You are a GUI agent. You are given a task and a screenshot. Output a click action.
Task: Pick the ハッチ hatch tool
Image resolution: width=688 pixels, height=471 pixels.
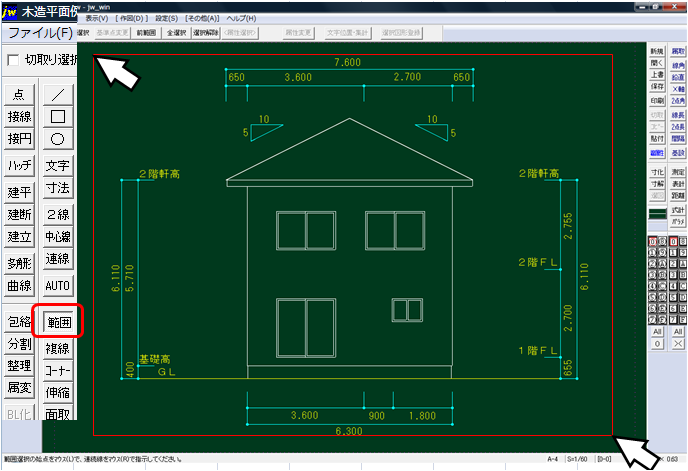19,166
